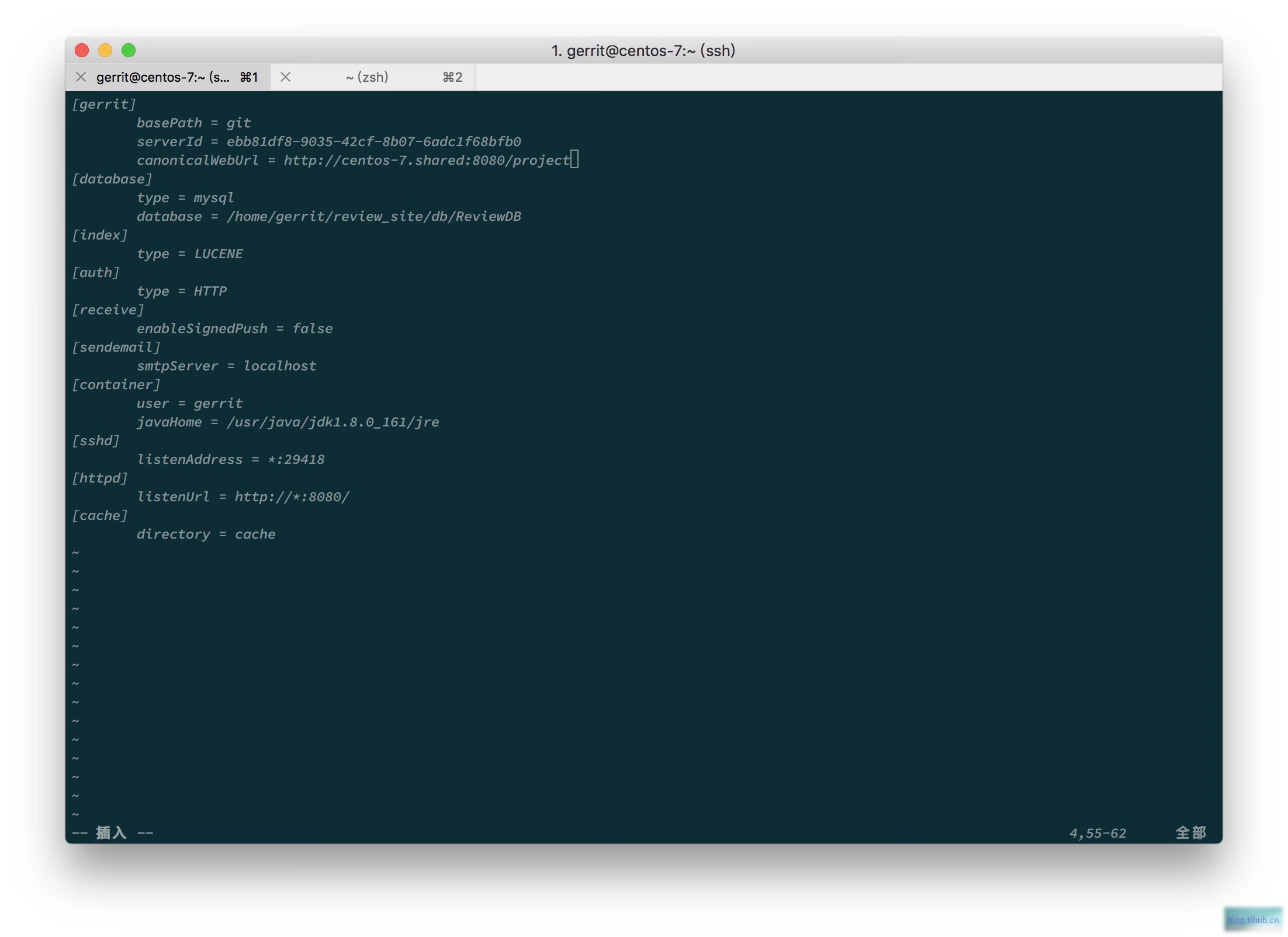Click the [index] section header

coord(99,235)
